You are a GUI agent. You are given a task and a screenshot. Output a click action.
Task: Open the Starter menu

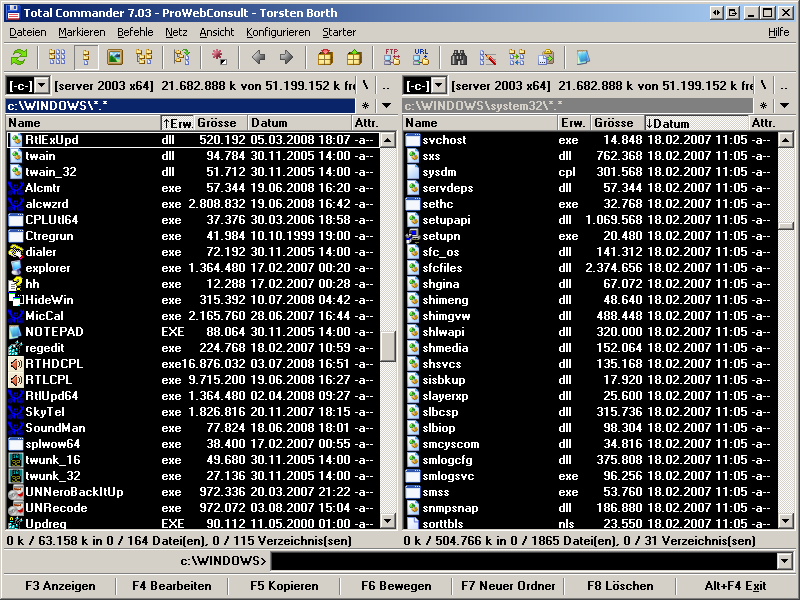pyautogui.click(x=339, y=32)
